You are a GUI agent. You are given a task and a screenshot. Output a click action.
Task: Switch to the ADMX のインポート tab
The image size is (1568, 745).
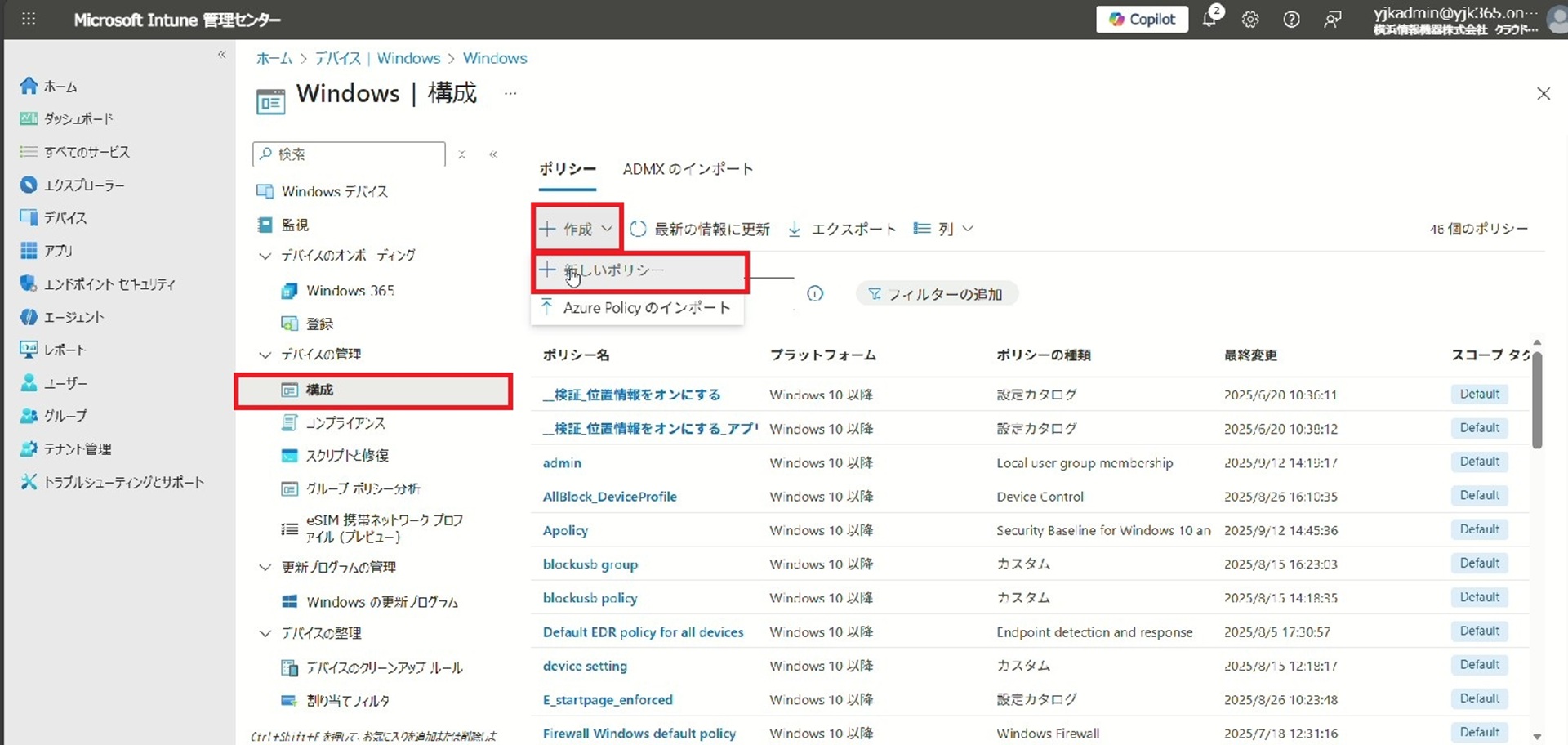coord(688,169)
